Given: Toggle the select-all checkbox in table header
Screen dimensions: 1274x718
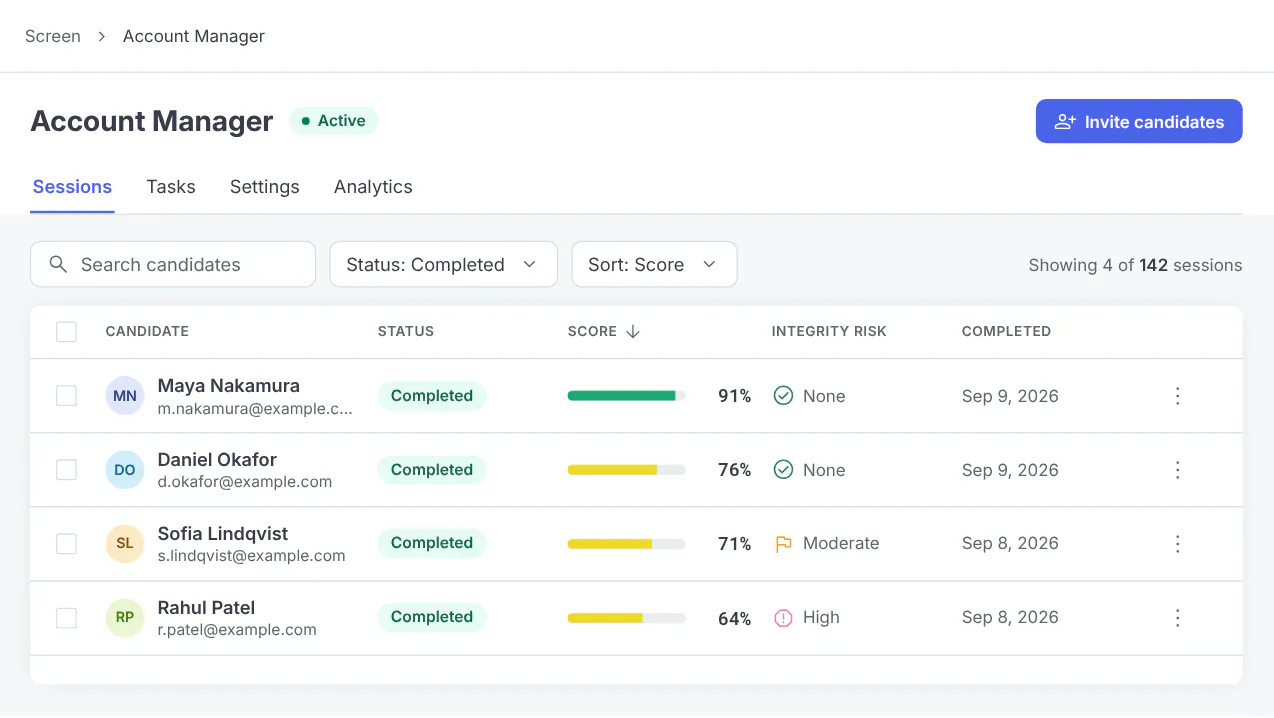Looking at the screenshot, I should (66, 332).
